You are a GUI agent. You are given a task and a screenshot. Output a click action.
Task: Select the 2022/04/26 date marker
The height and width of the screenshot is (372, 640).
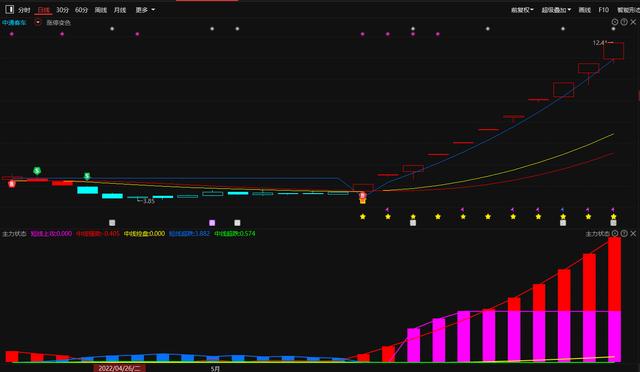click(119, 368)
